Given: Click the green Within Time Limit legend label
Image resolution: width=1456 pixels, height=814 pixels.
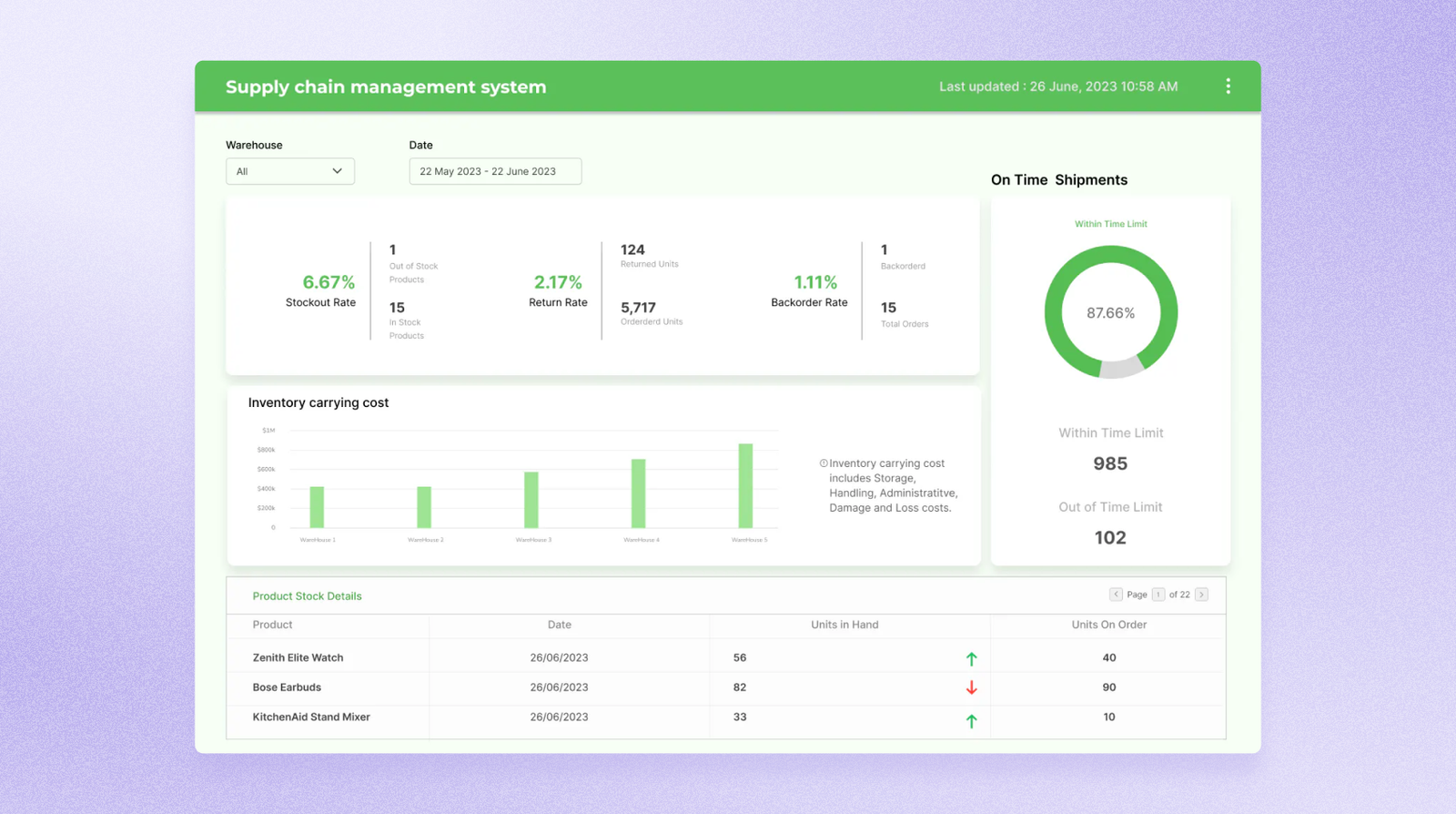Looking at the screenshot, I should coord(1110,224).
